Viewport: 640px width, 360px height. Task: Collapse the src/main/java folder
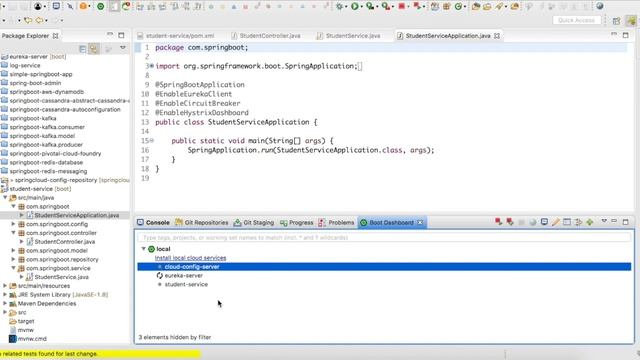(5, 198)
